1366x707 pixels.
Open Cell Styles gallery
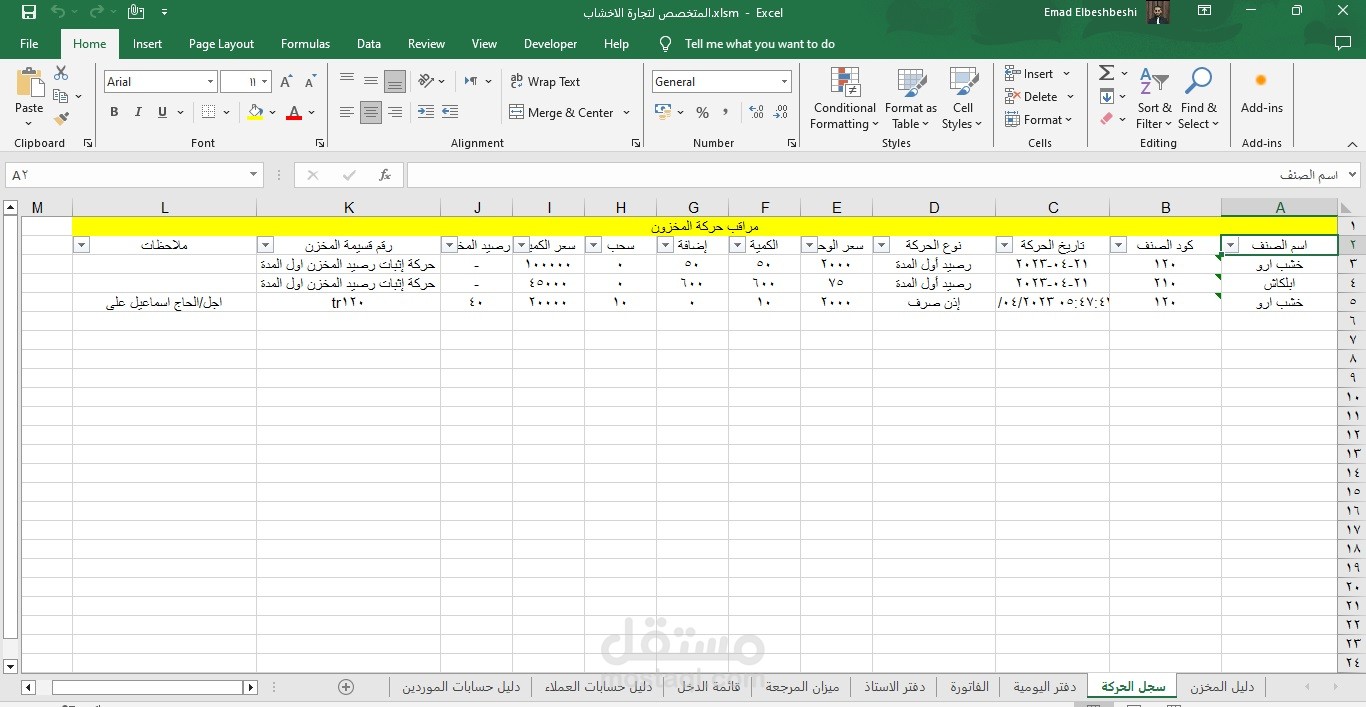click(963, 98)
